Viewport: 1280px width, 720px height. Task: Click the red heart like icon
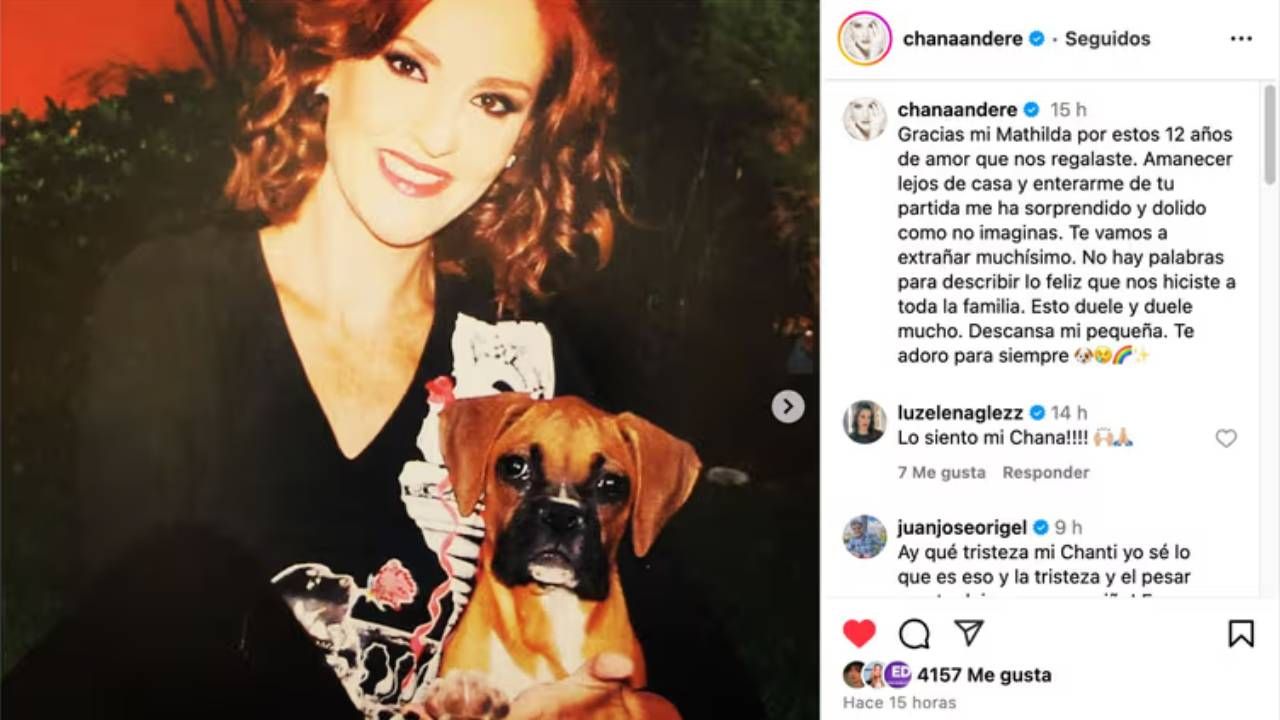(859, 633)
